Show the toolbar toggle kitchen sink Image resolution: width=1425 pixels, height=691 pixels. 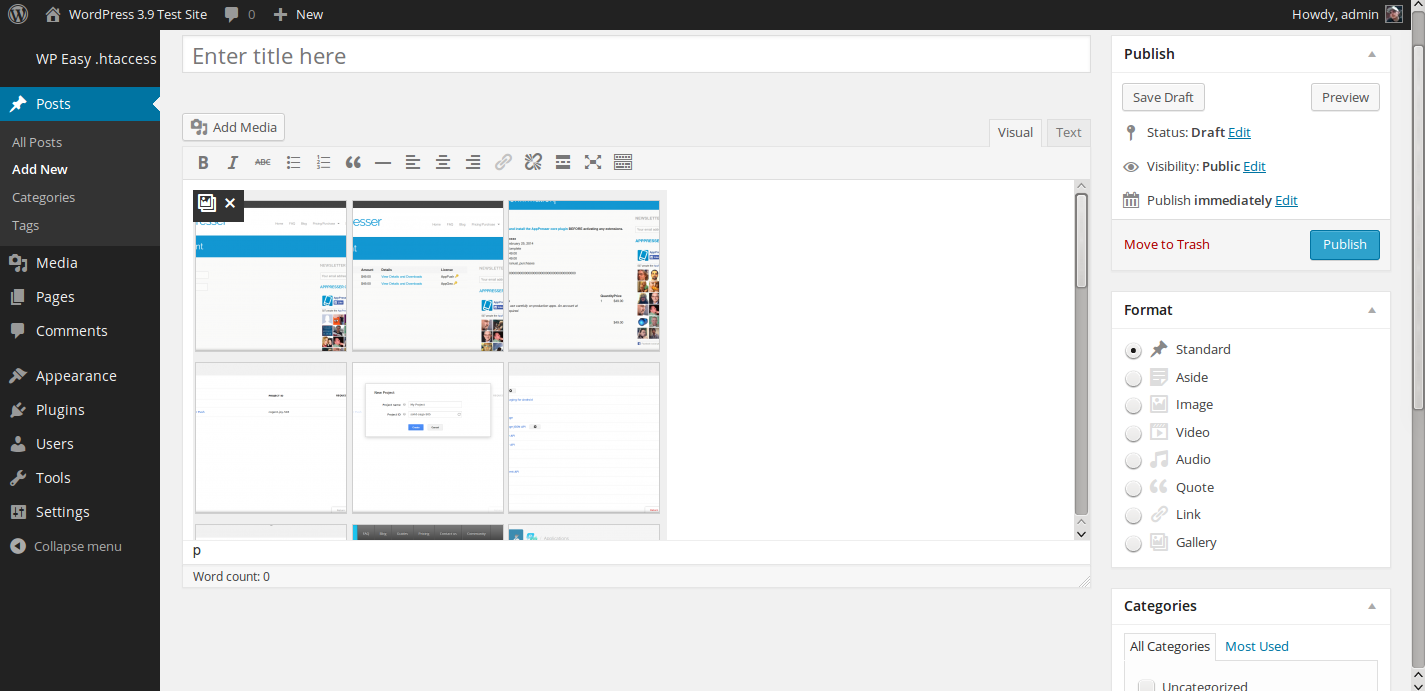[623, 162]
